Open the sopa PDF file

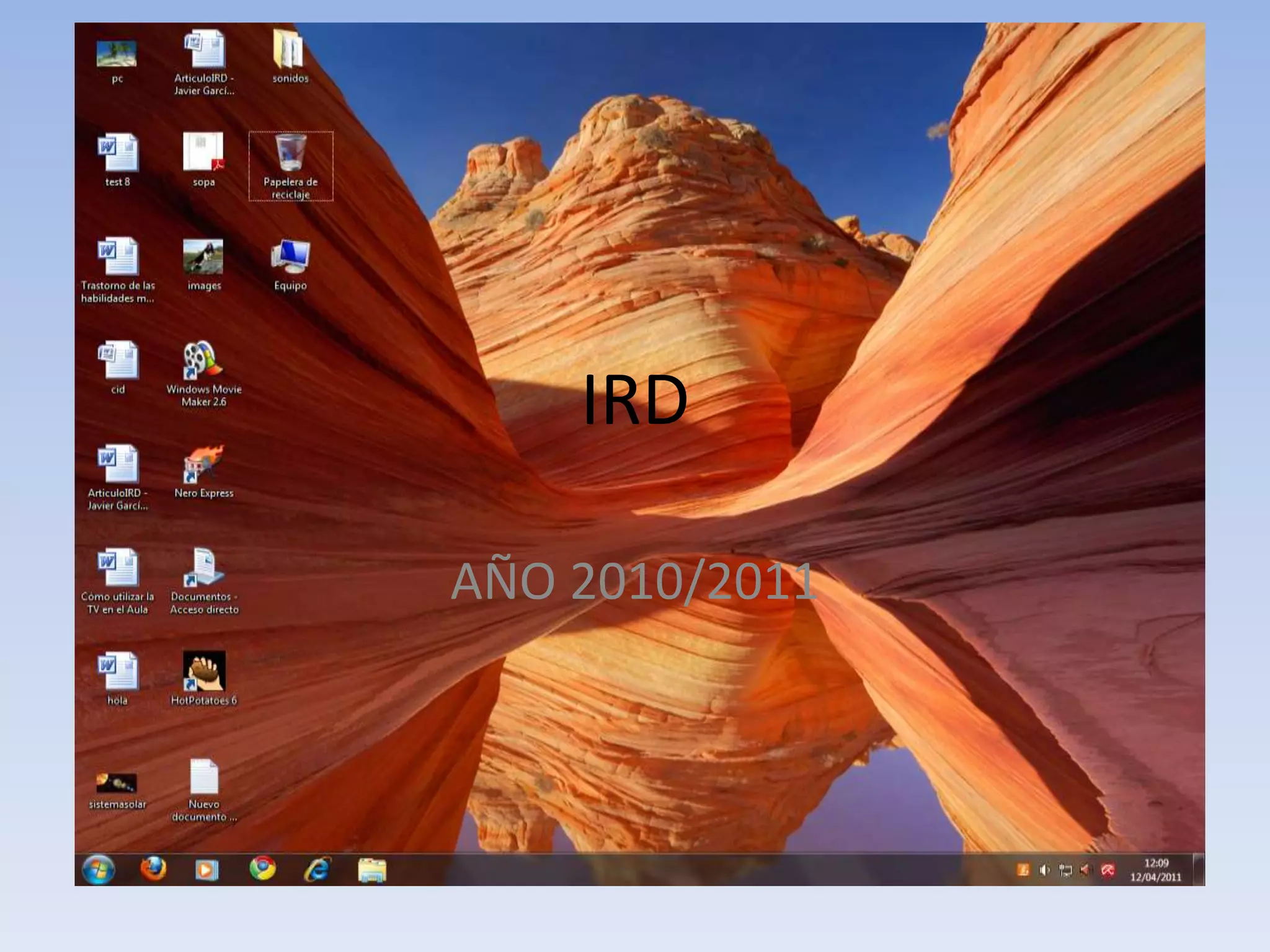[203, 153]
